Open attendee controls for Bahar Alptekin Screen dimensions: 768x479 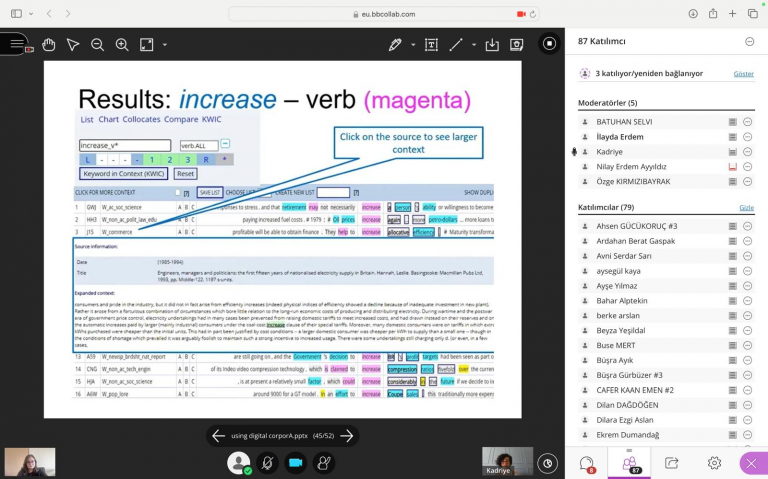click(x=747, y=301)
